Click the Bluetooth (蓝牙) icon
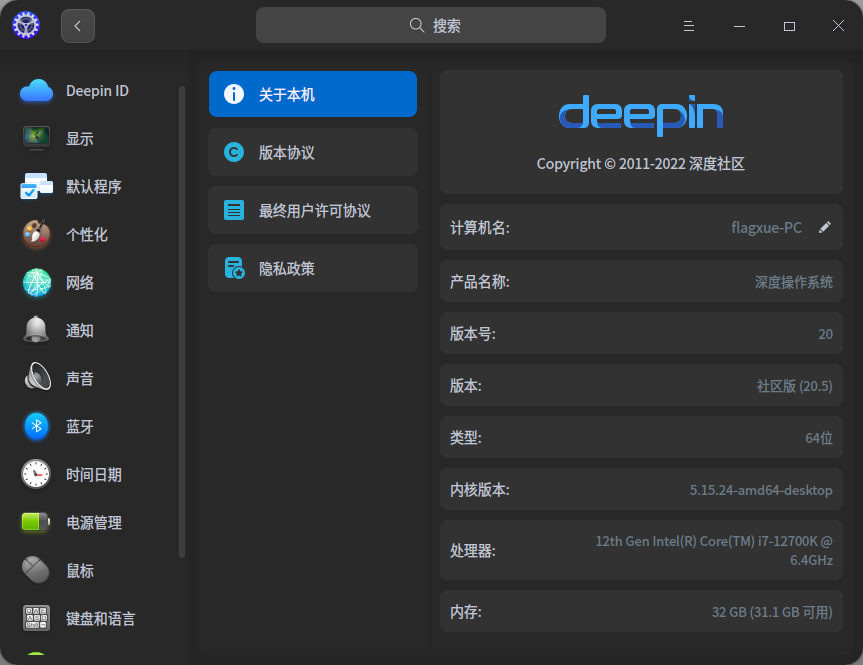The width and height of the screenshot is (863, 665). [x=36, y=426]
